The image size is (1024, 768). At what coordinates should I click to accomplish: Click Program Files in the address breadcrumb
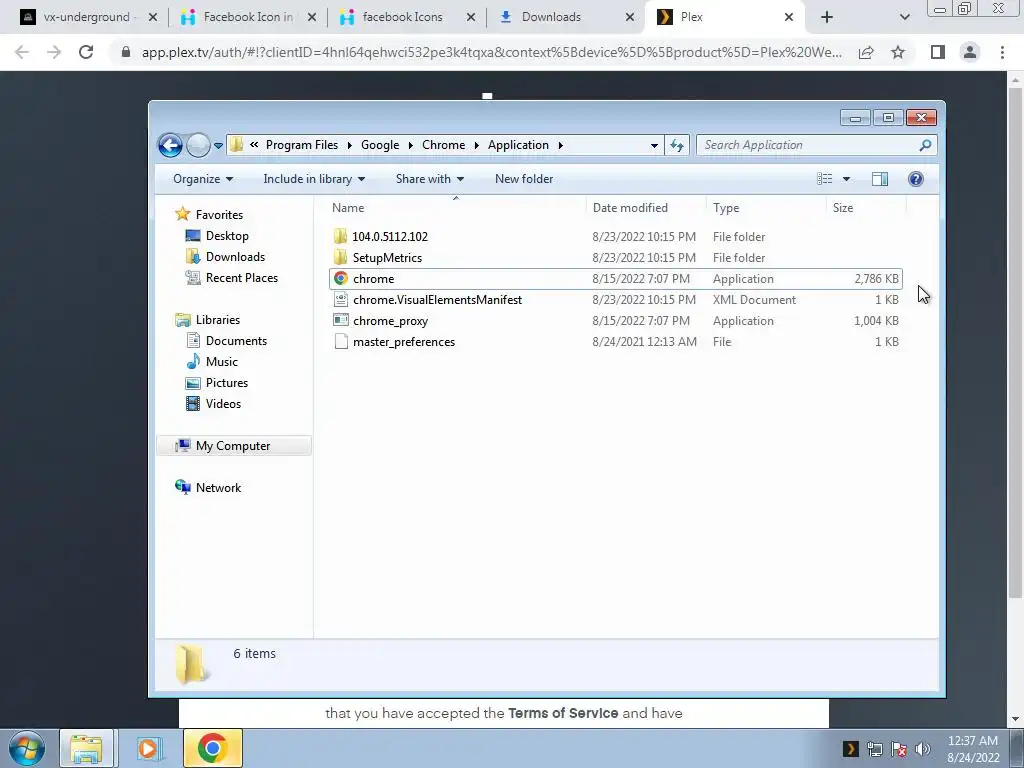302,145
